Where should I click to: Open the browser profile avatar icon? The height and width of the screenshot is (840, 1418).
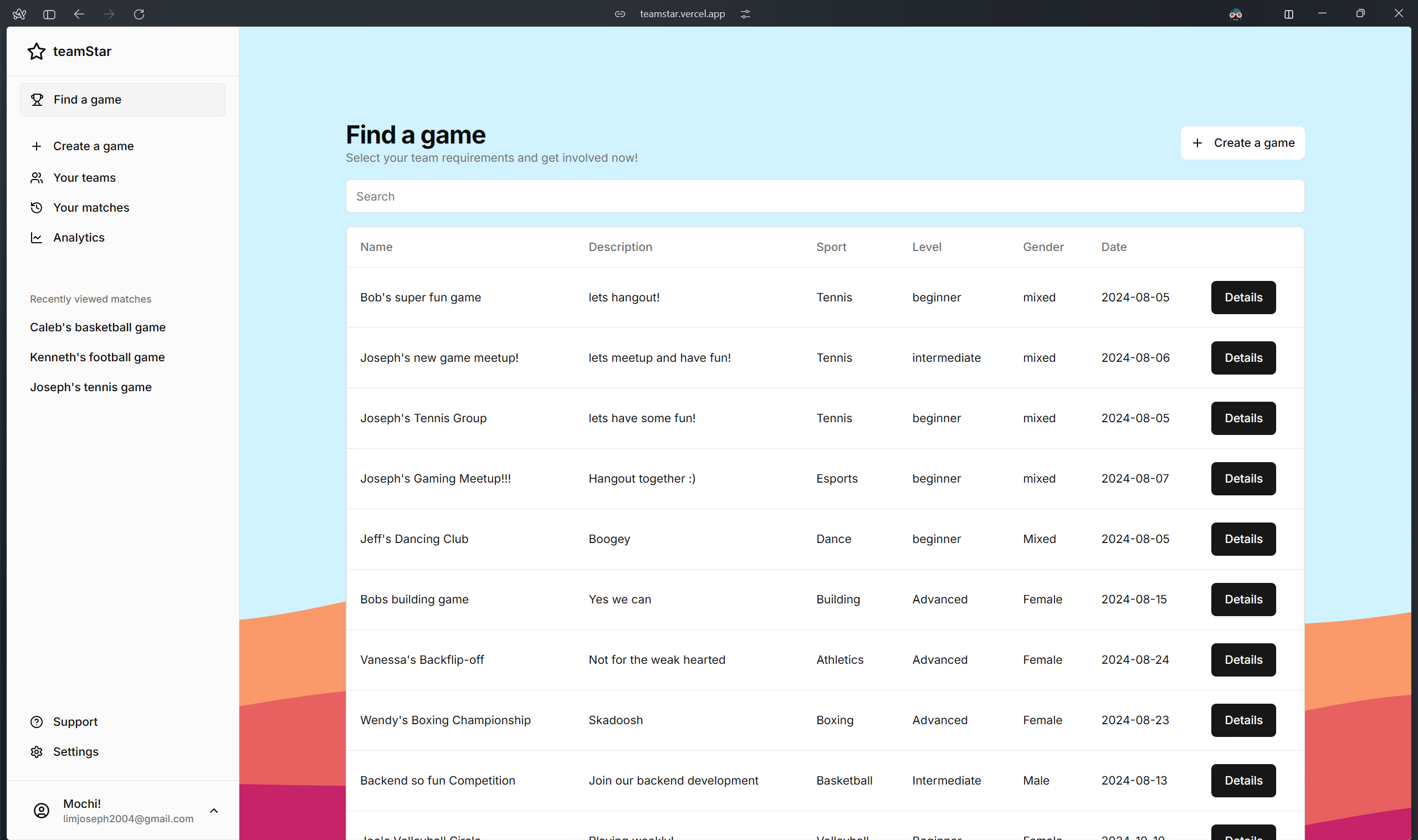pos(1235,14)
